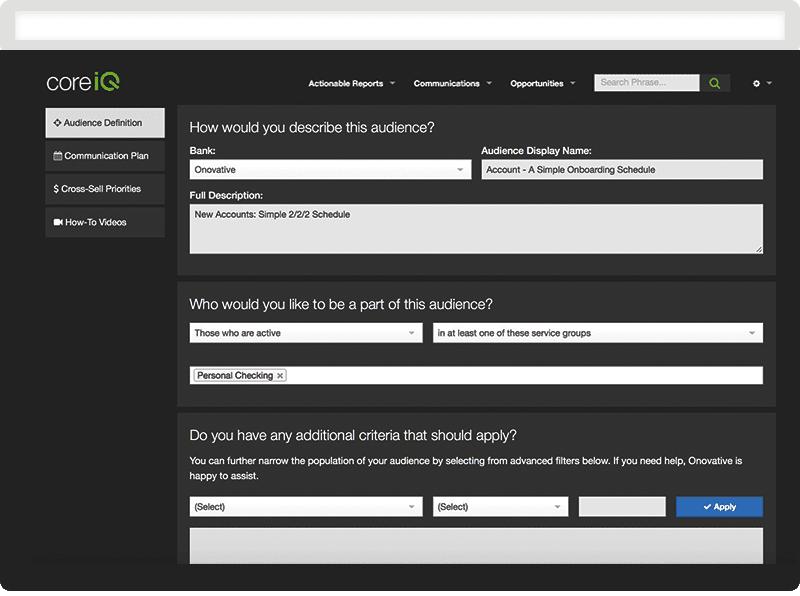
Task: Click the dropdown caret beside the gear icon
Action: (x=769, y=83)
